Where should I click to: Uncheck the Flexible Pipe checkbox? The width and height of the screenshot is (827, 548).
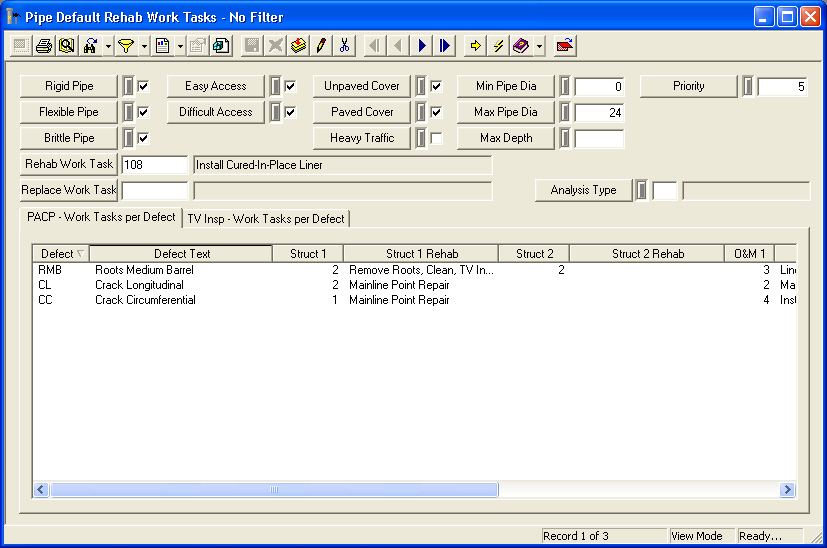click(143, 112)
